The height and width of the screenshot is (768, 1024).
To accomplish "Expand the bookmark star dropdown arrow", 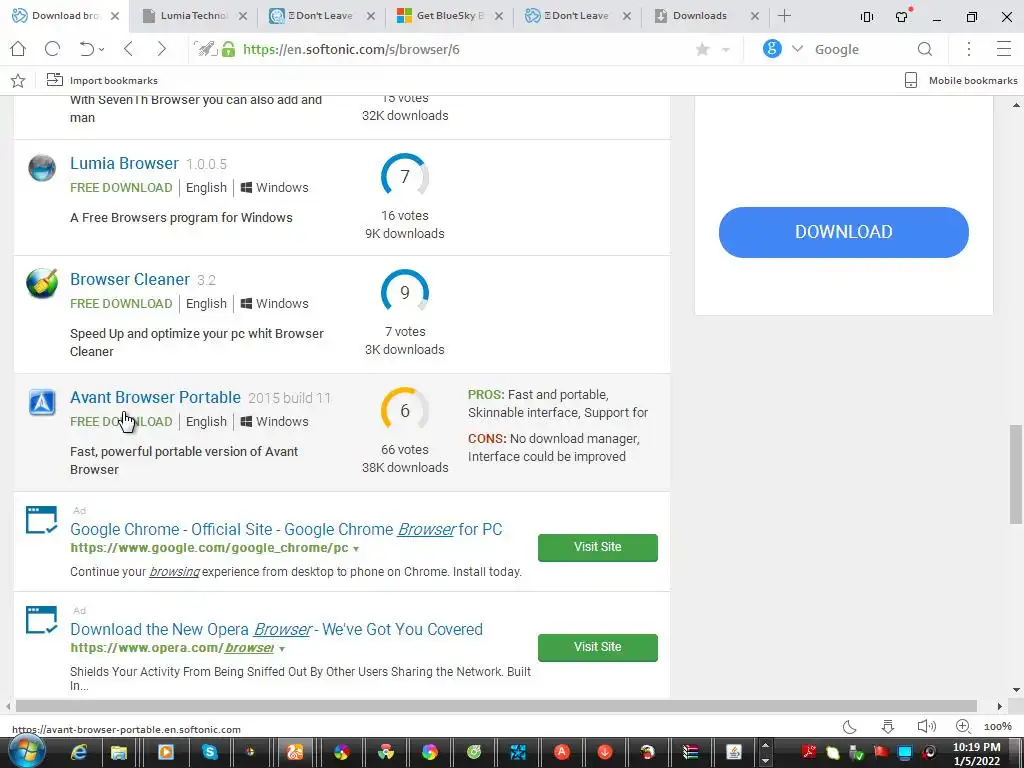I will pos(726,50).
